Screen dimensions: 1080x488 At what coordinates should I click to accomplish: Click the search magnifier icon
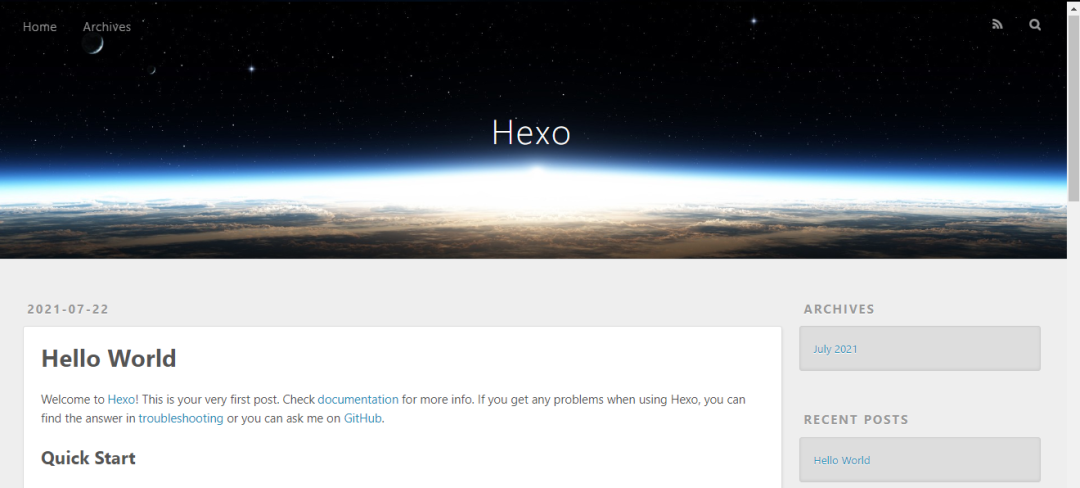click(x=1035, y=25)
